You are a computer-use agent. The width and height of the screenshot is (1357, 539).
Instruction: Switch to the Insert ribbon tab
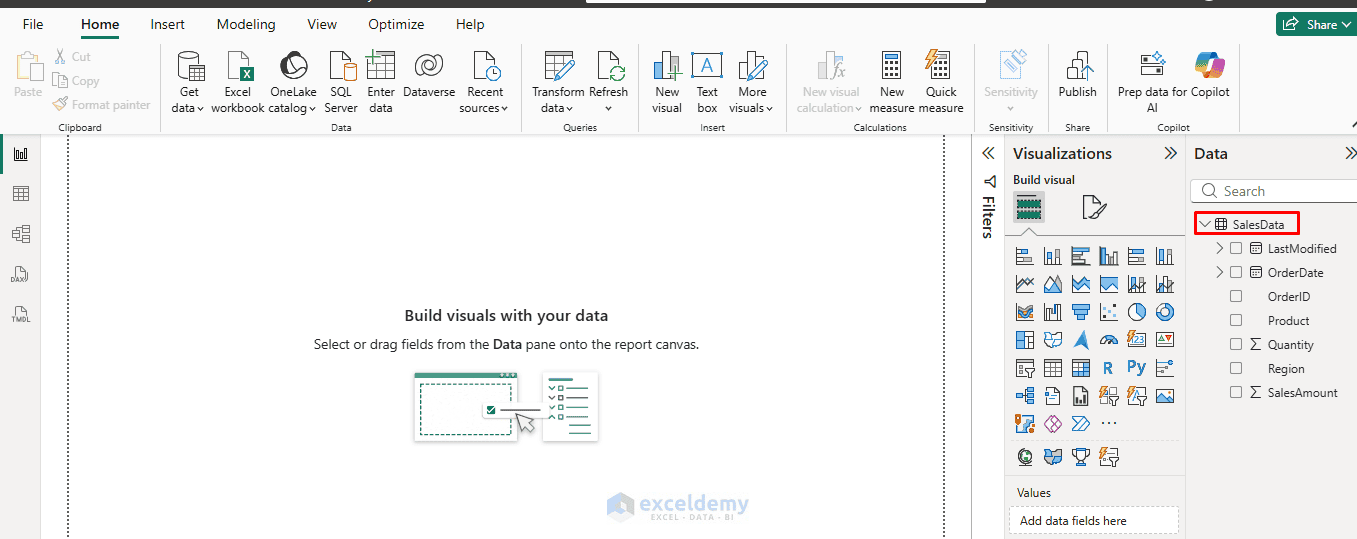click(168, 24)
